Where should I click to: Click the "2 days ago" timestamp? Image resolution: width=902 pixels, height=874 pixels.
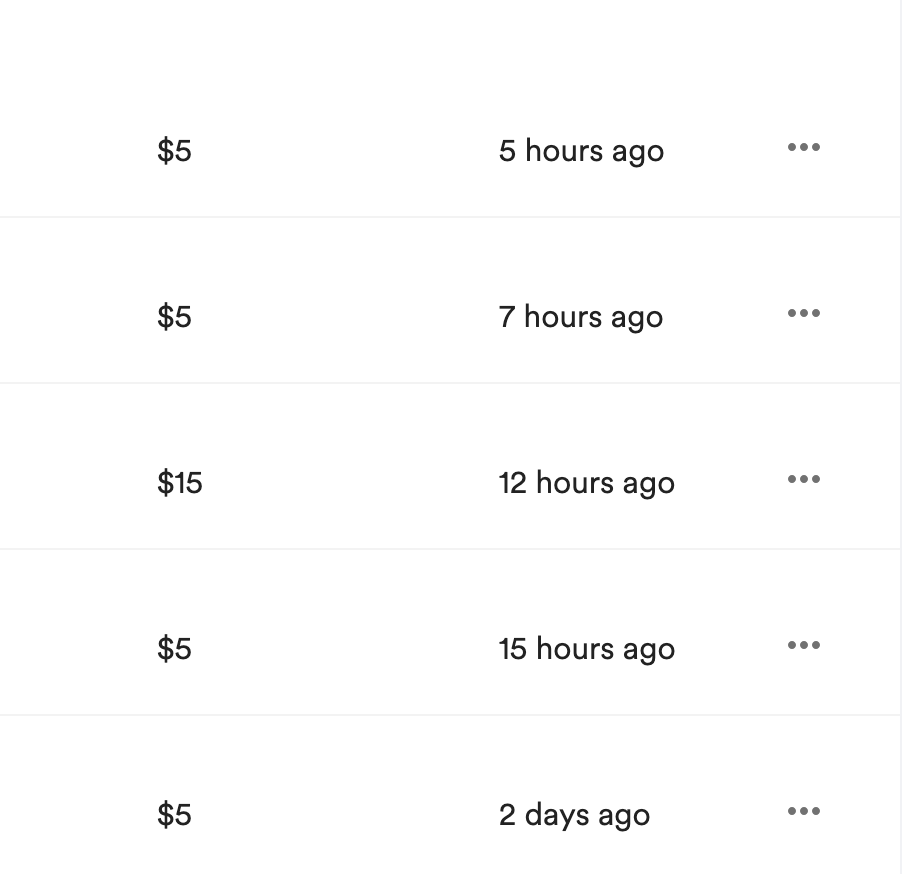point(574,815)
